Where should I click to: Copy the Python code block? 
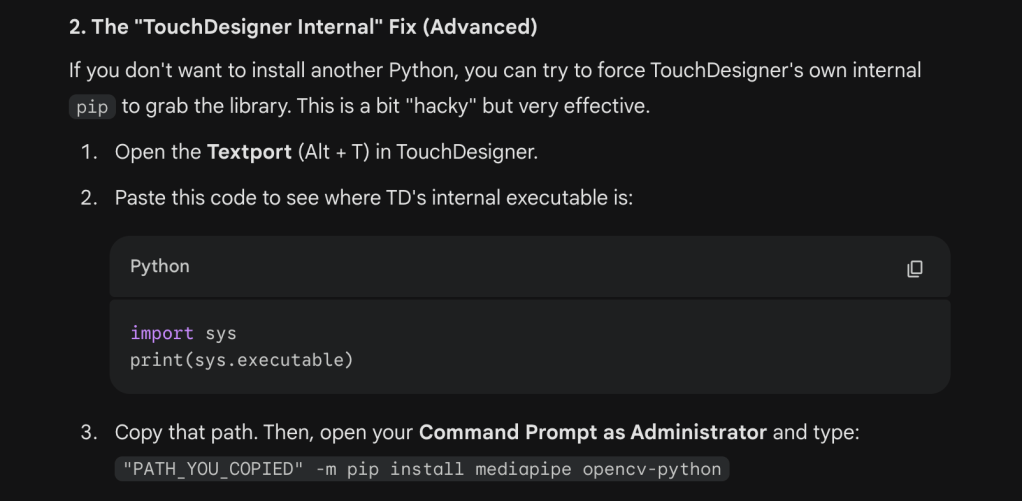pyautogui.click(x=914, y=268)
